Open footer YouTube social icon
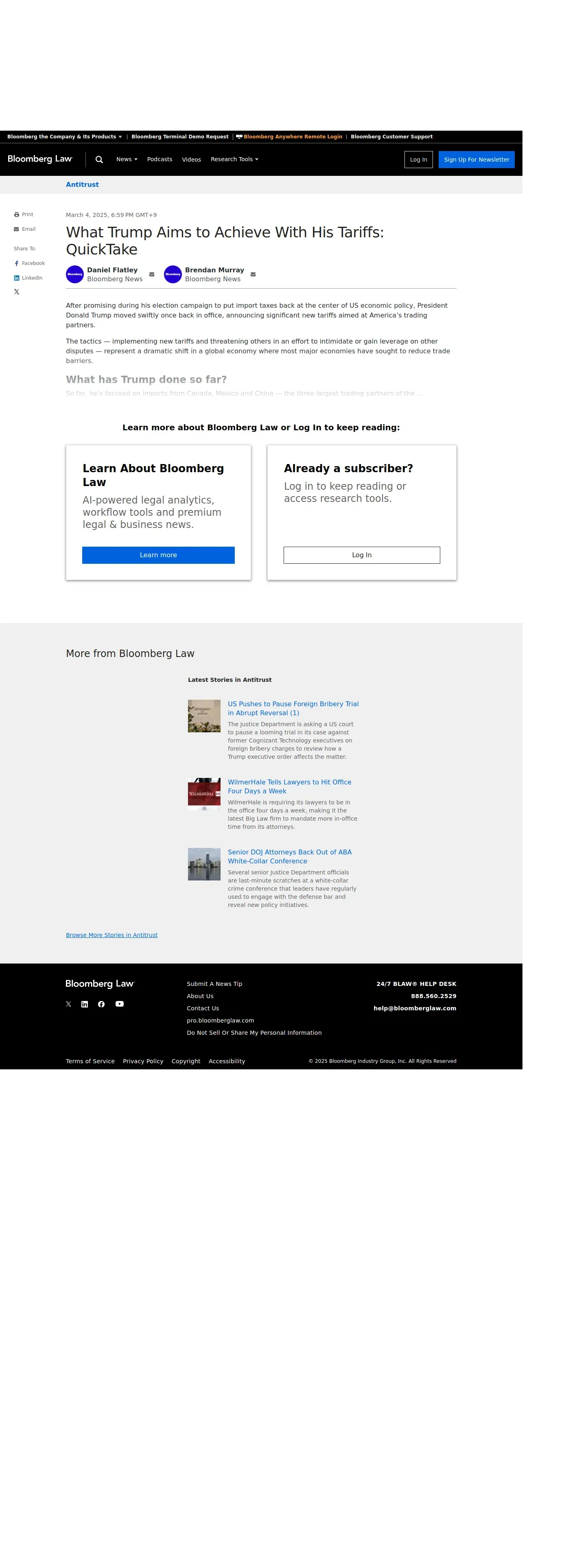 (119, 1004)
